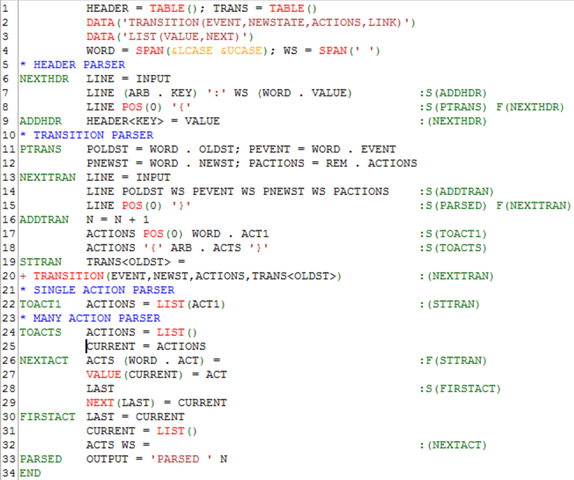
Task: Click the first TABLE keyword on line 1
Action: [x=167, y=8]
